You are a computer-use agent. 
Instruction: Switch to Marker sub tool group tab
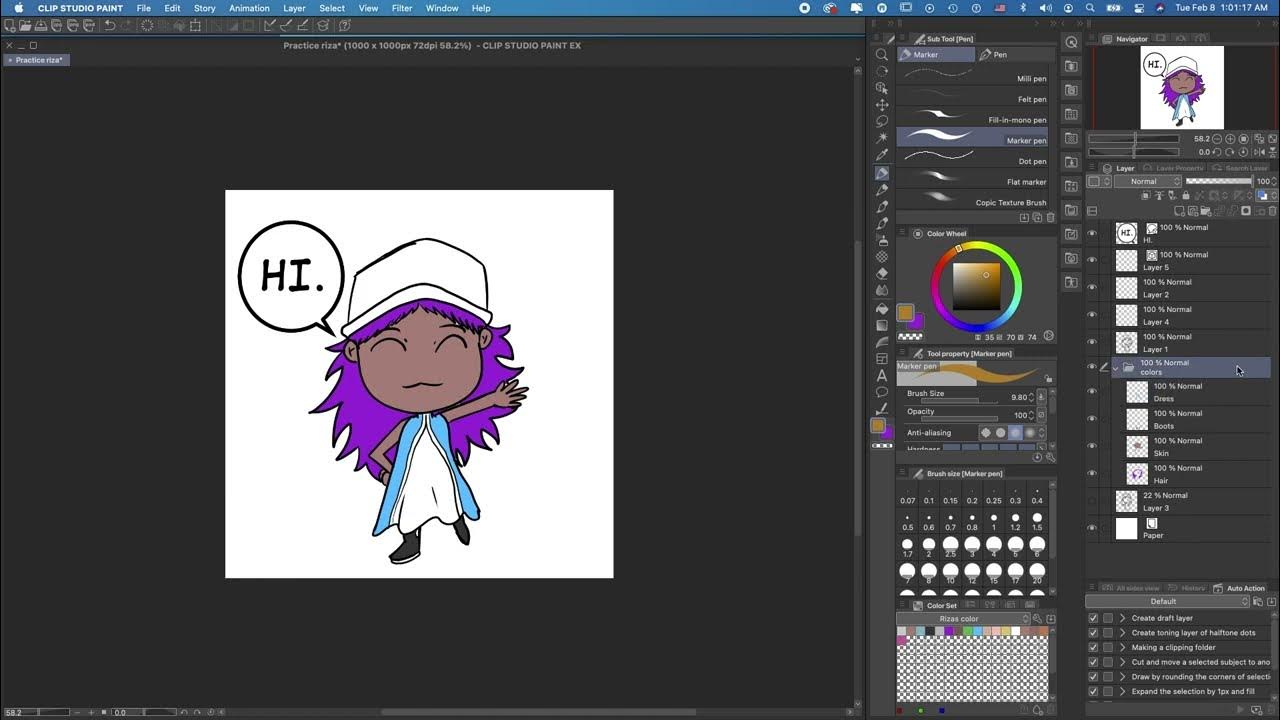tap(935, 54)
